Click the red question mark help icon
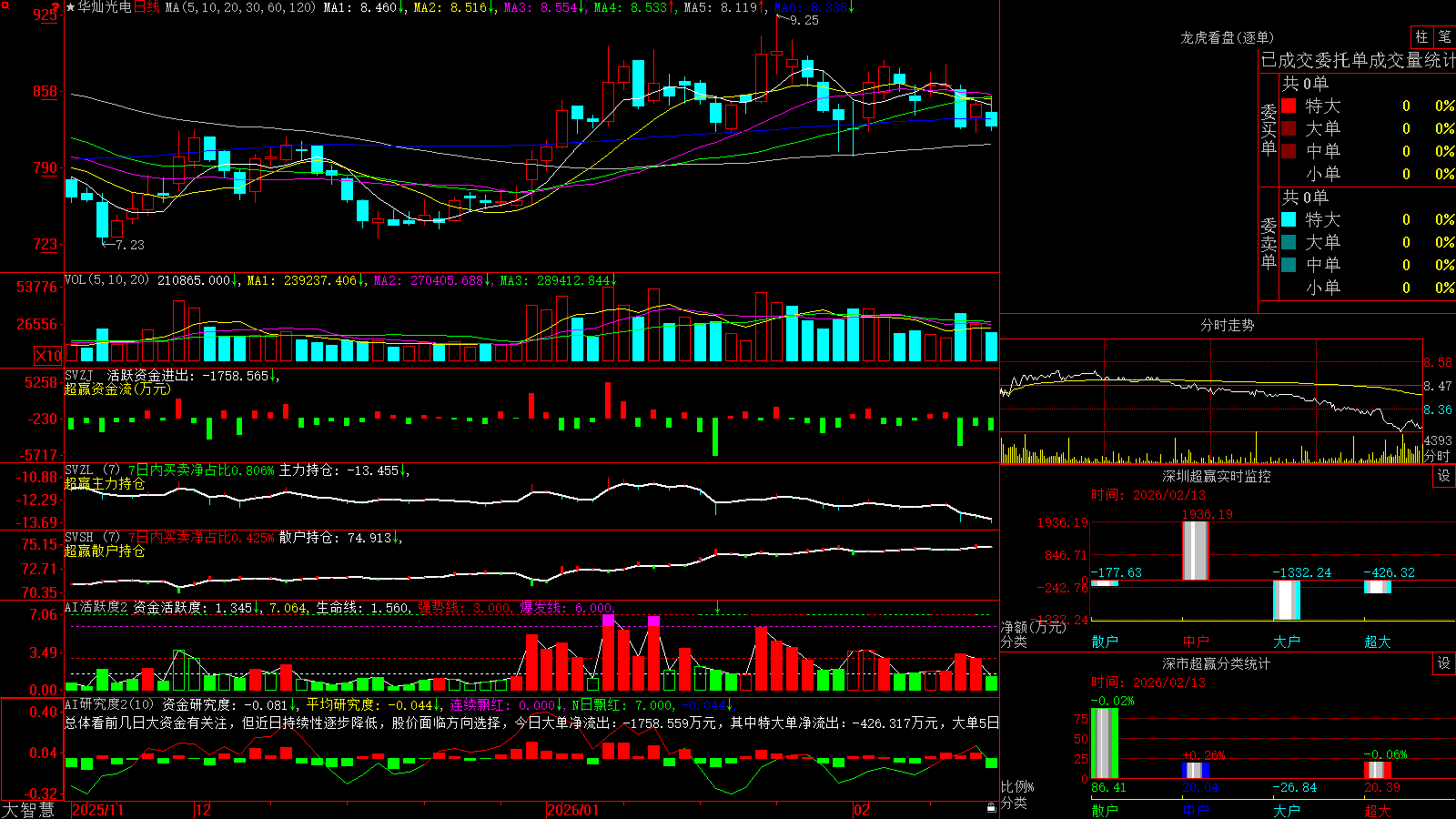Screen dimensions: 1456x819 coord(56,8)
